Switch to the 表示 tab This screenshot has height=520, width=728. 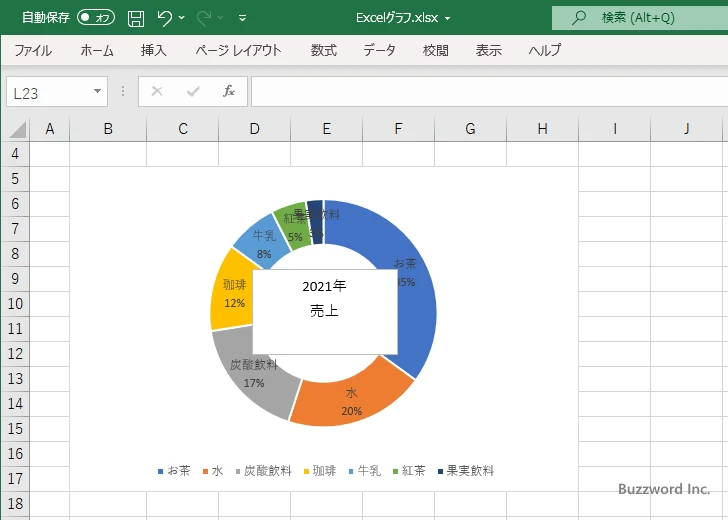[x=488, y=50]
